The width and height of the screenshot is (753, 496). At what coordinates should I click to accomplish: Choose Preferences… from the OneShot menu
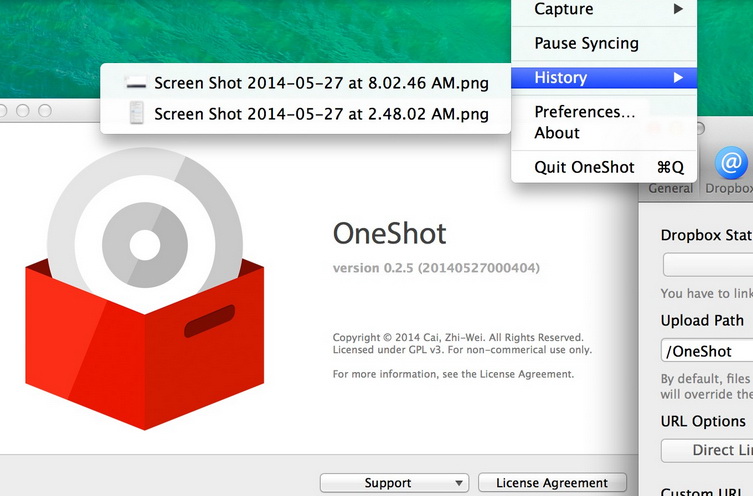coord(604,112)
